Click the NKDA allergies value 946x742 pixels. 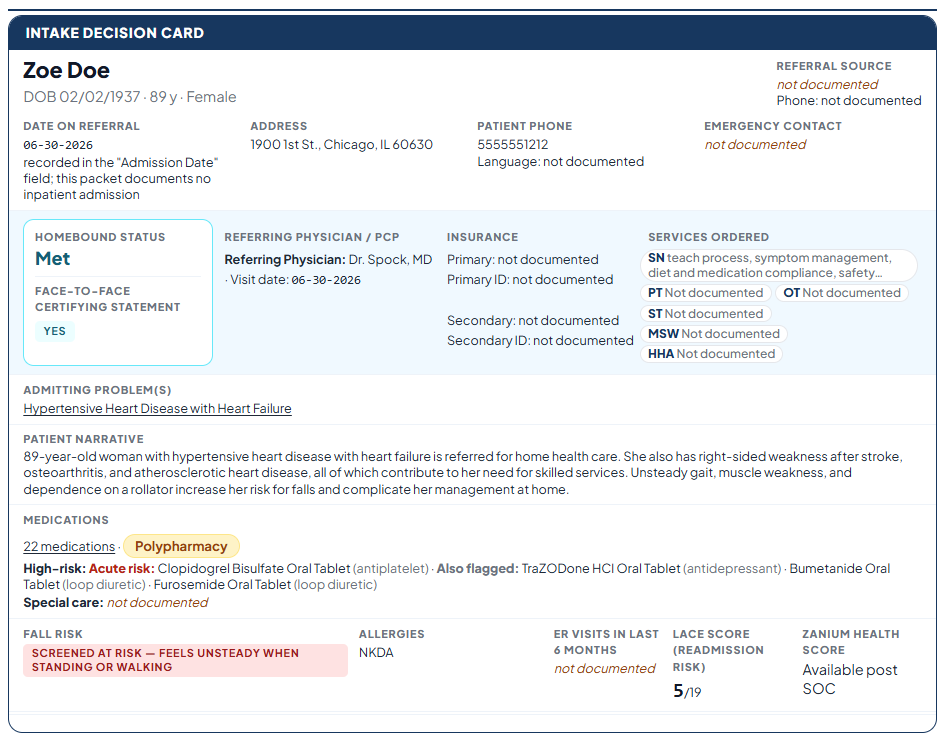click(376, 653)
